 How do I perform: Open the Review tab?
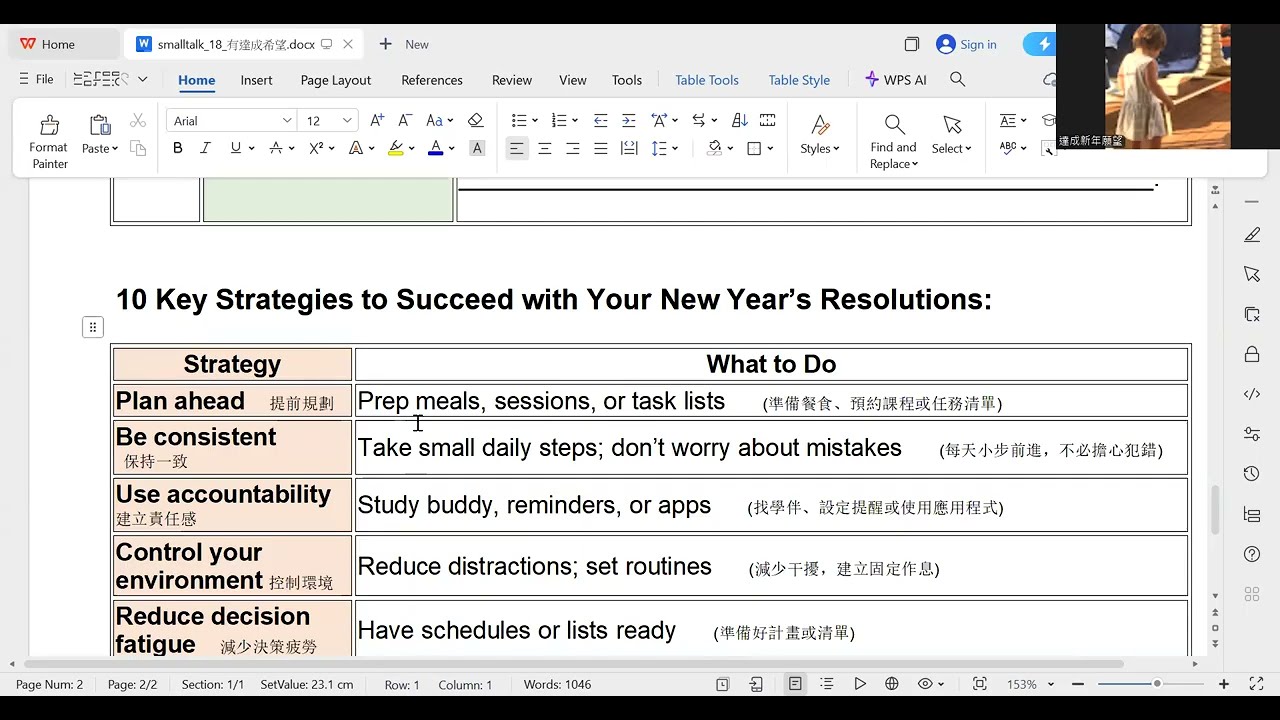click(x=512, y=80)
